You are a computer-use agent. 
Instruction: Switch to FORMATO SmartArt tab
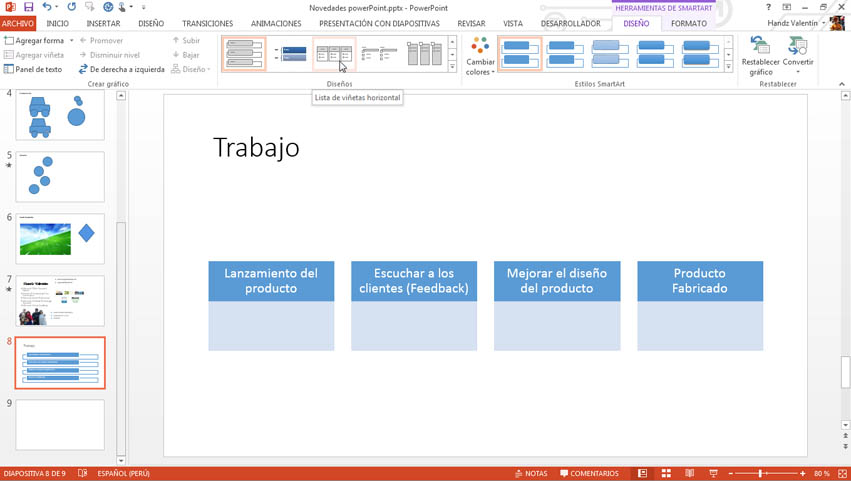(x=688, y=23)
